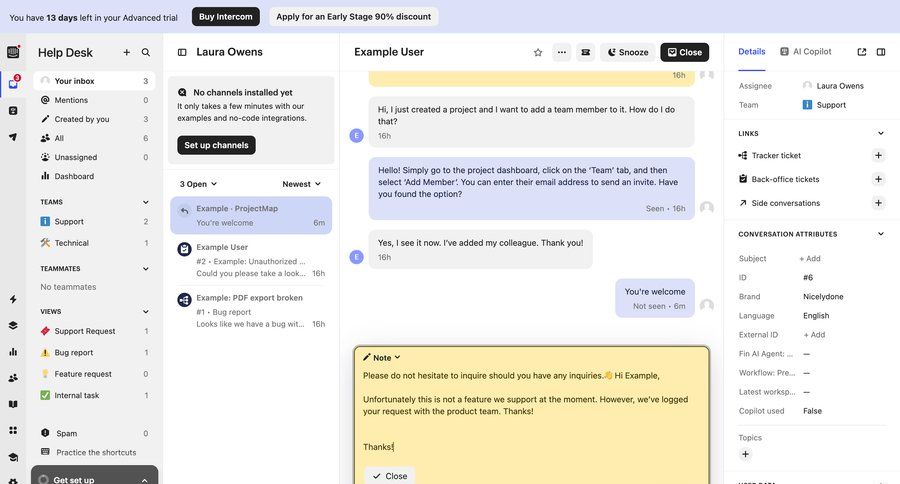Toggle the sidebar icon beside Laura Owens
The image size is (900, 484).
182,52
